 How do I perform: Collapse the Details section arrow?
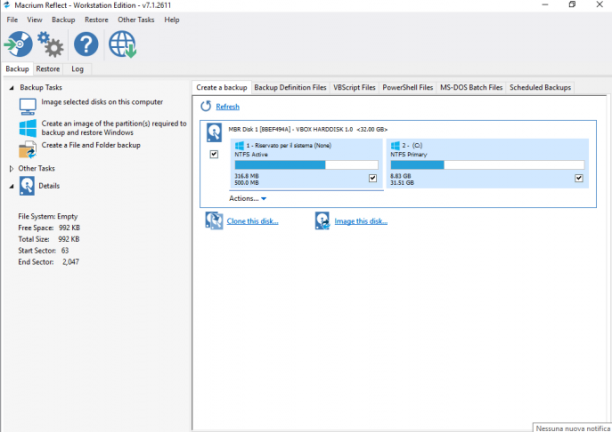(x=11, y=186)
